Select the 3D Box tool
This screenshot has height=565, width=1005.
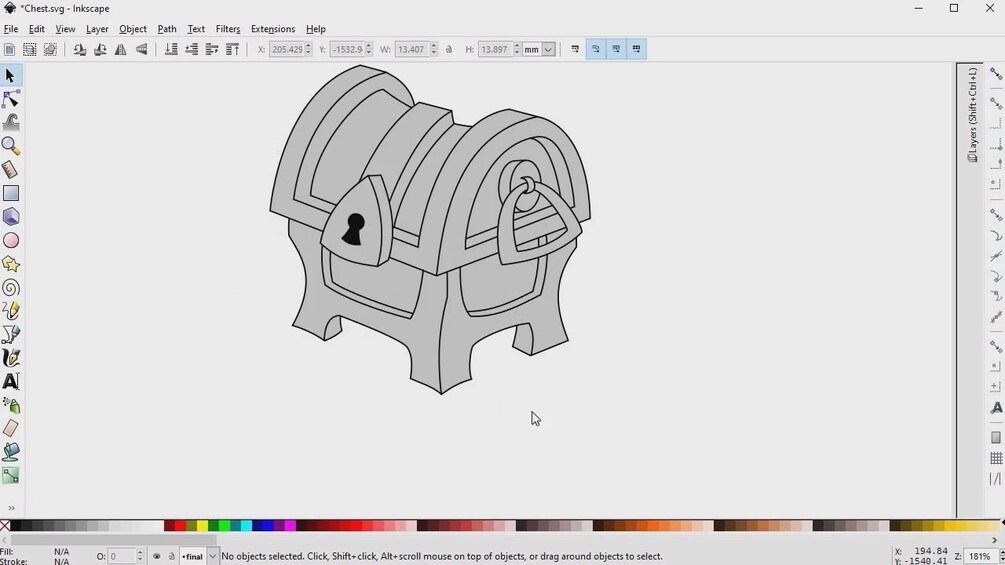point(10,217)
